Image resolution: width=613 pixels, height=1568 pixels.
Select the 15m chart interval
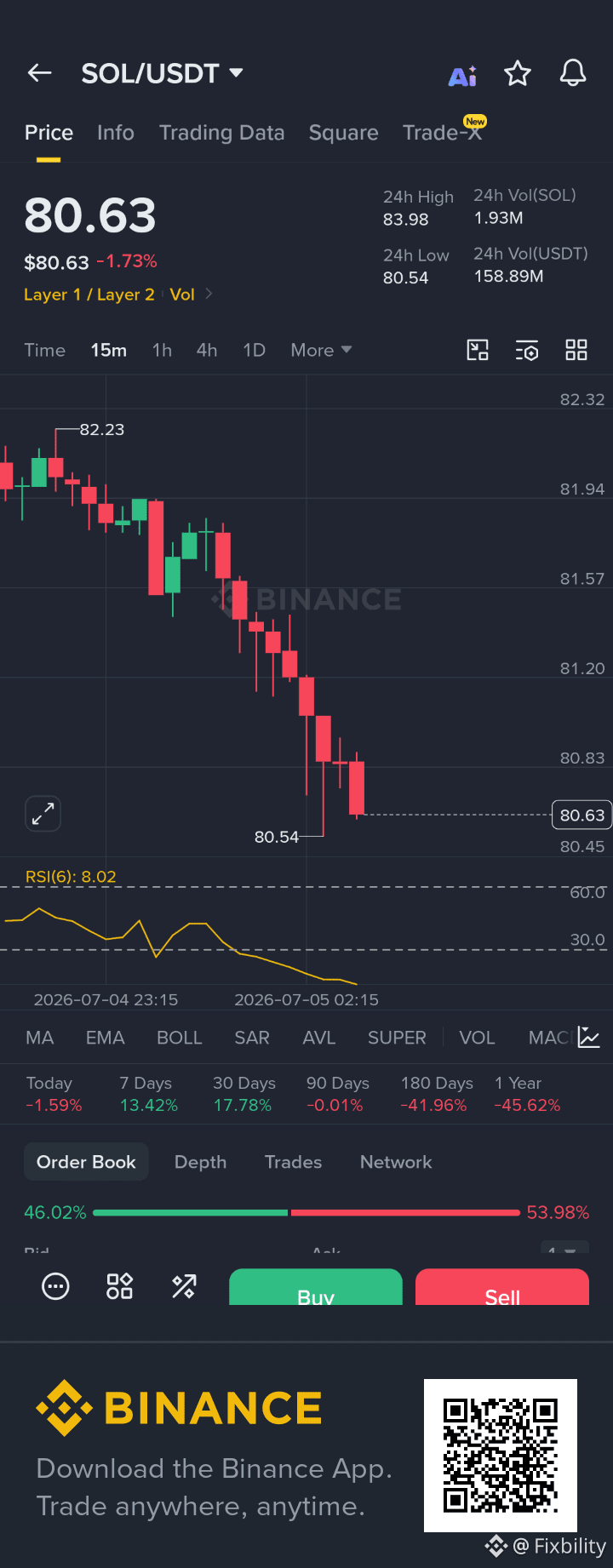coord(109,350)
